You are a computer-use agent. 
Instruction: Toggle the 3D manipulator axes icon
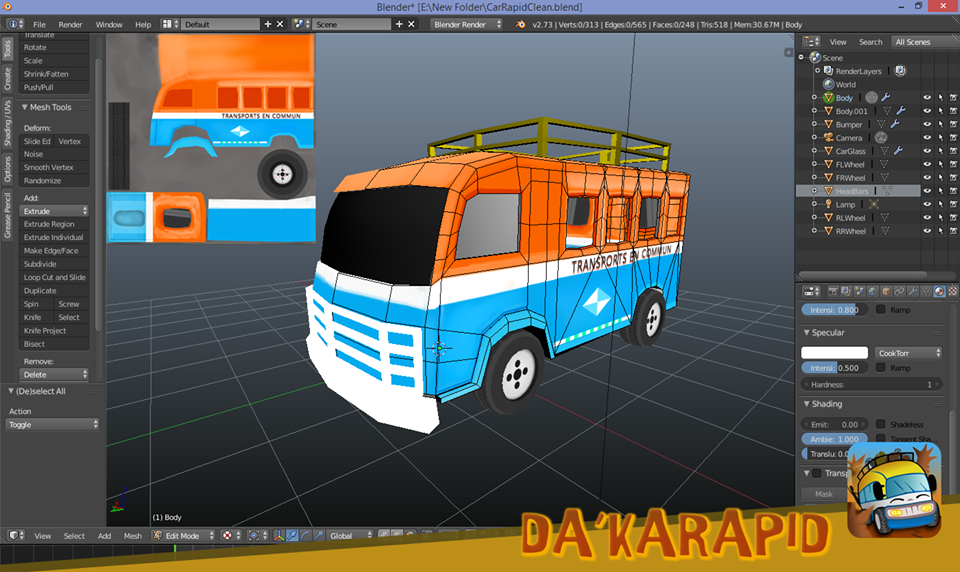click(x=279, y=535)
